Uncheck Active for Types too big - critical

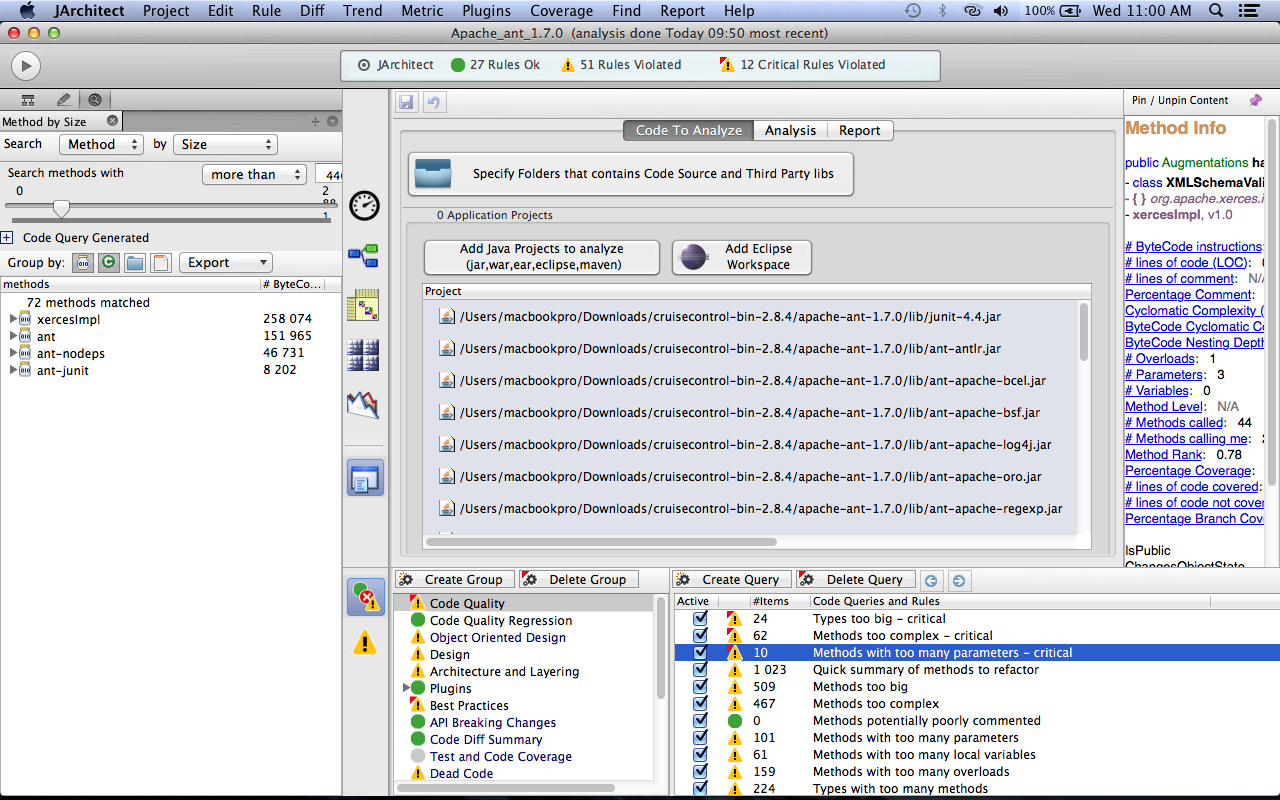click(x=700, y=619)
